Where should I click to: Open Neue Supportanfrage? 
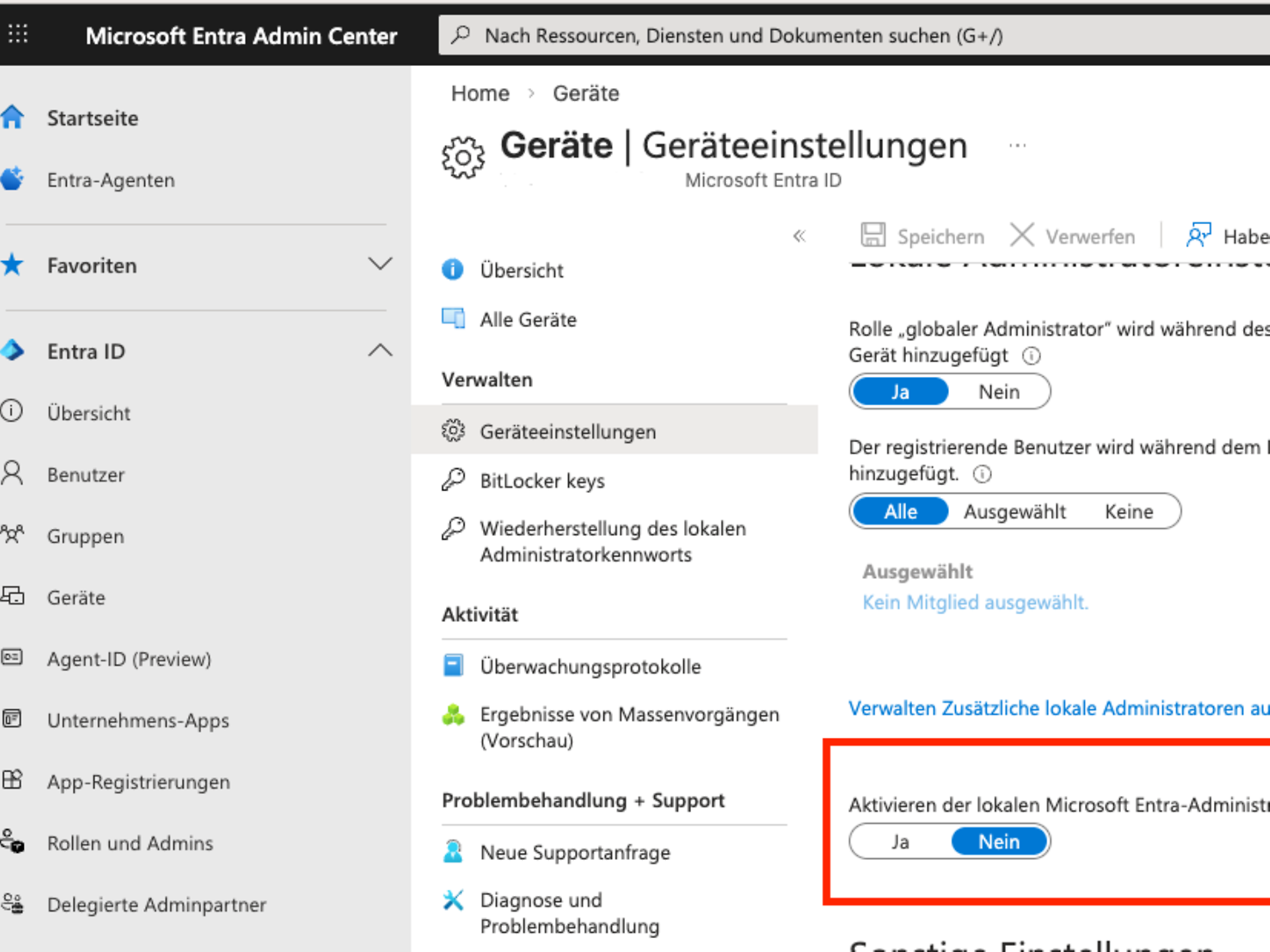pos(574,852)
